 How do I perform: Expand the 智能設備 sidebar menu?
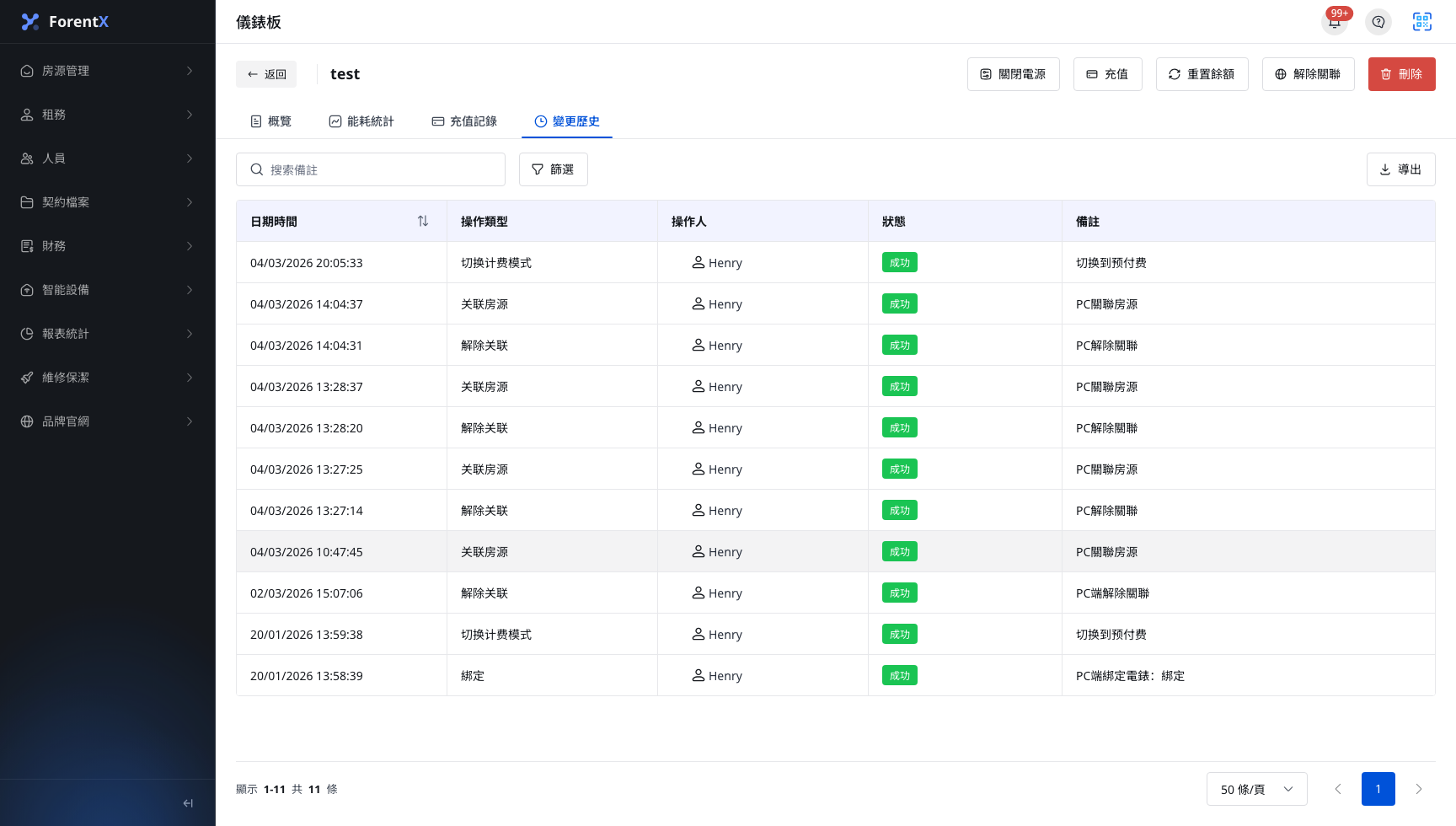pos(108,290)
